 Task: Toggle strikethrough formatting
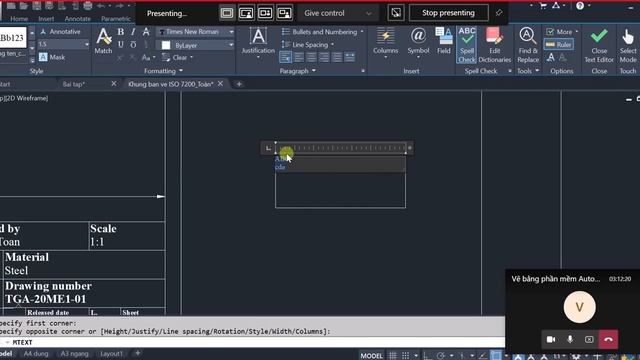pyautogui.click(x=146, y=32)
